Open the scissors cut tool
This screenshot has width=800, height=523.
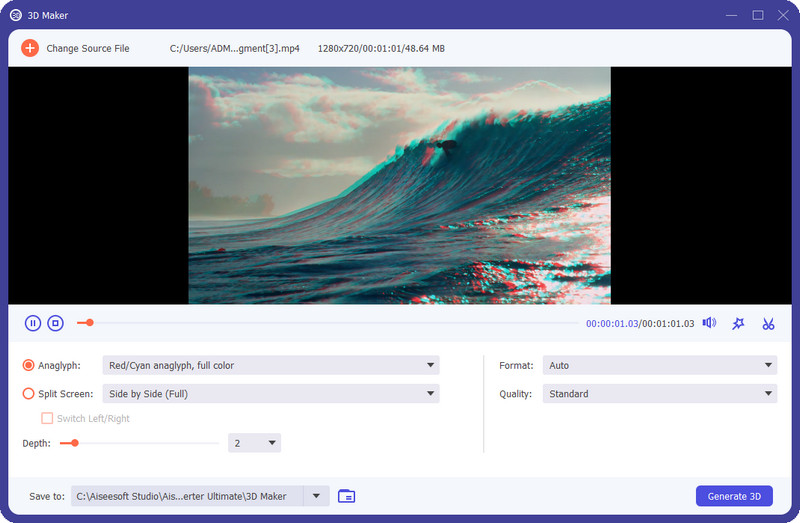tap(768, 323)
